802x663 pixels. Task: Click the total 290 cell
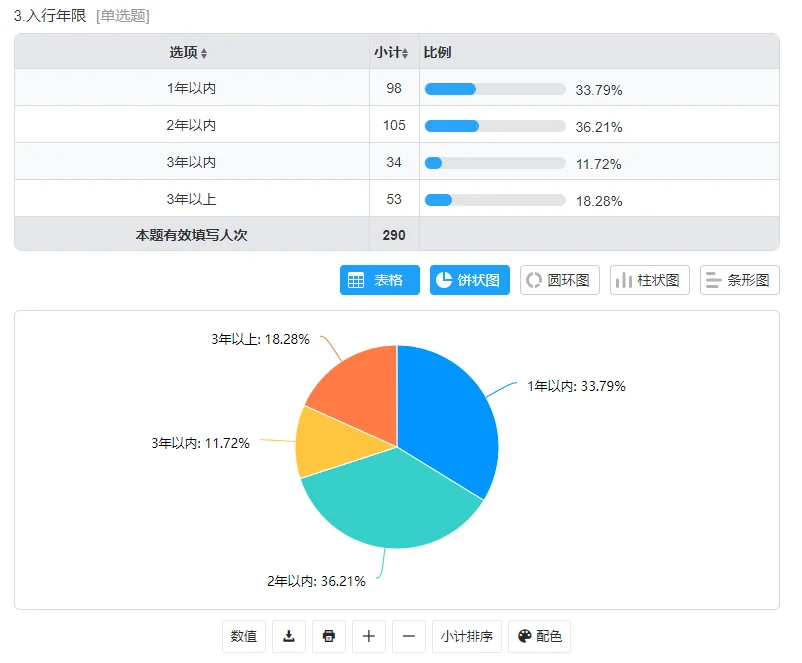coord(394,235)
